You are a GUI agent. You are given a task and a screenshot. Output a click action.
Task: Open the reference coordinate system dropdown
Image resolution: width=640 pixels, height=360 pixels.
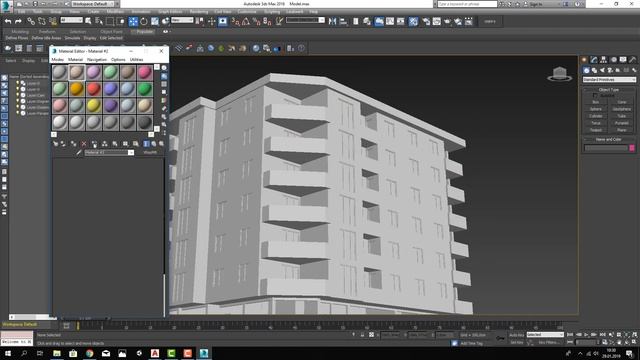pos(182,20)
